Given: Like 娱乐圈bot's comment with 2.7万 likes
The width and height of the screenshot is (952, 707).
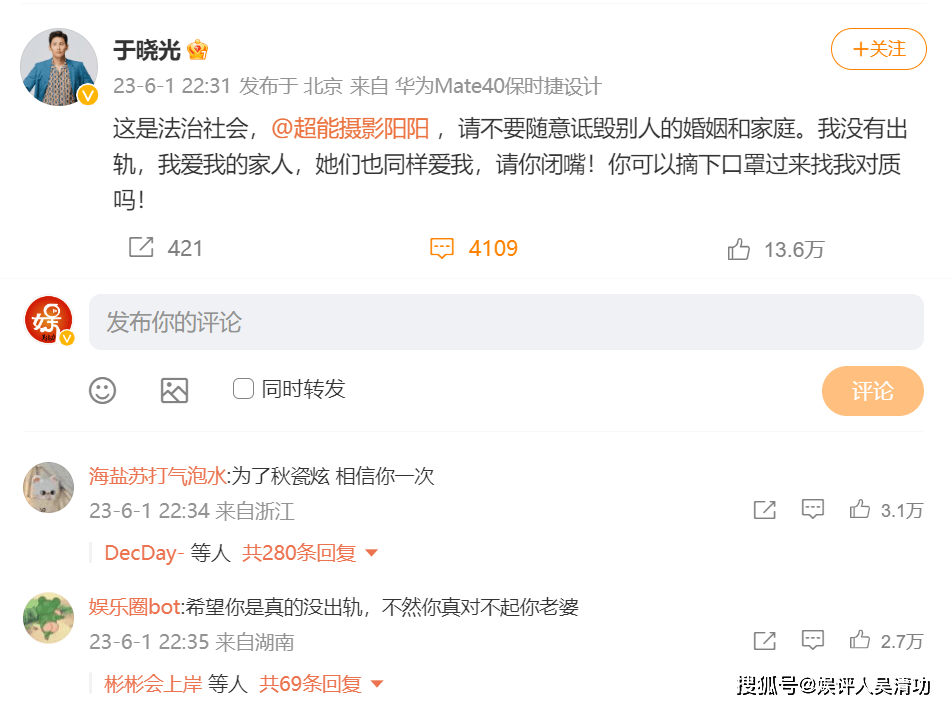Looking at the screenshot, I should [x=859, y=640].
